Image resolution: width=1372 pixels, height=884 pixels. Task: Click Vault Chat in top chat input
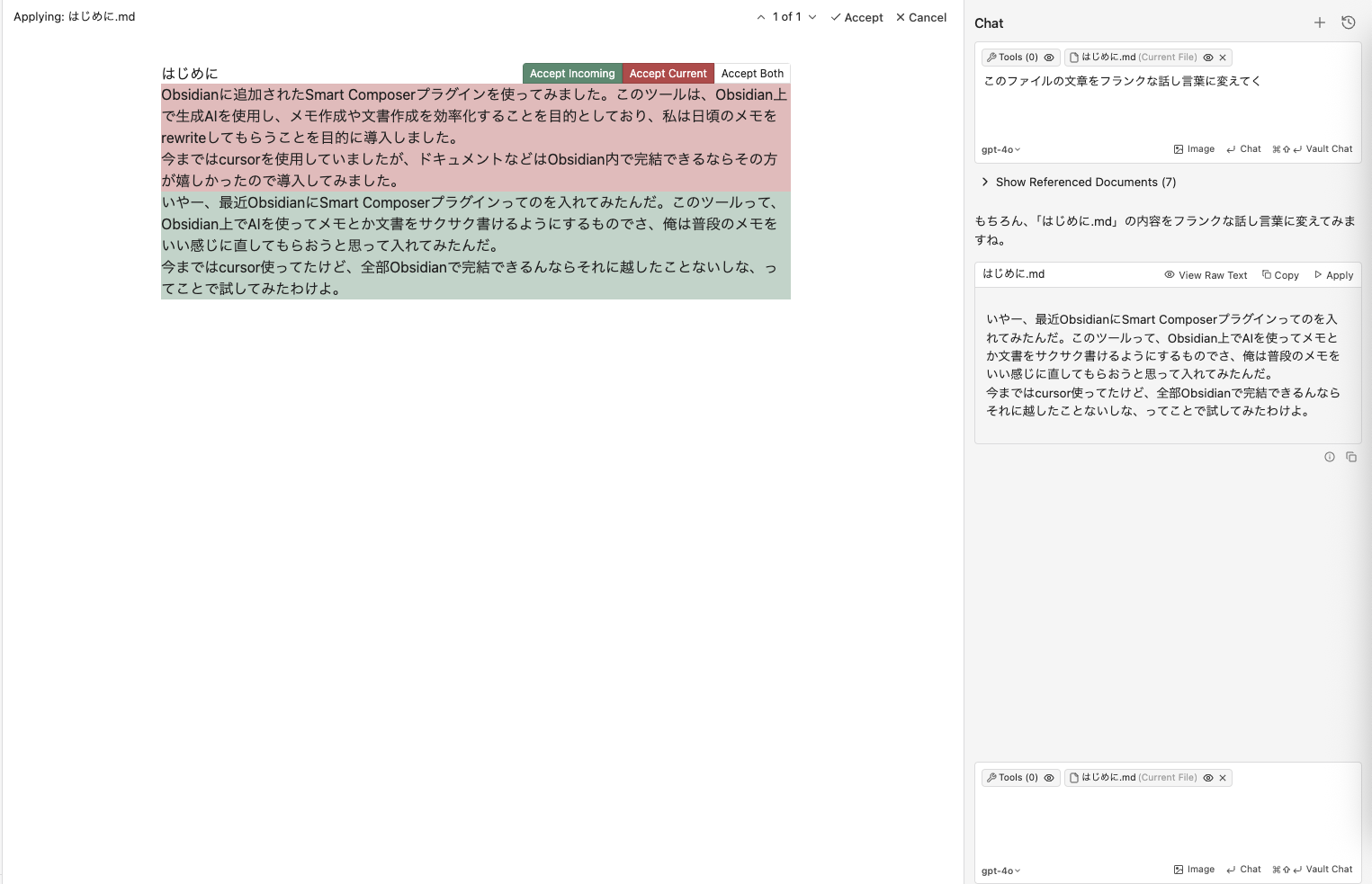pos(1313,149)
